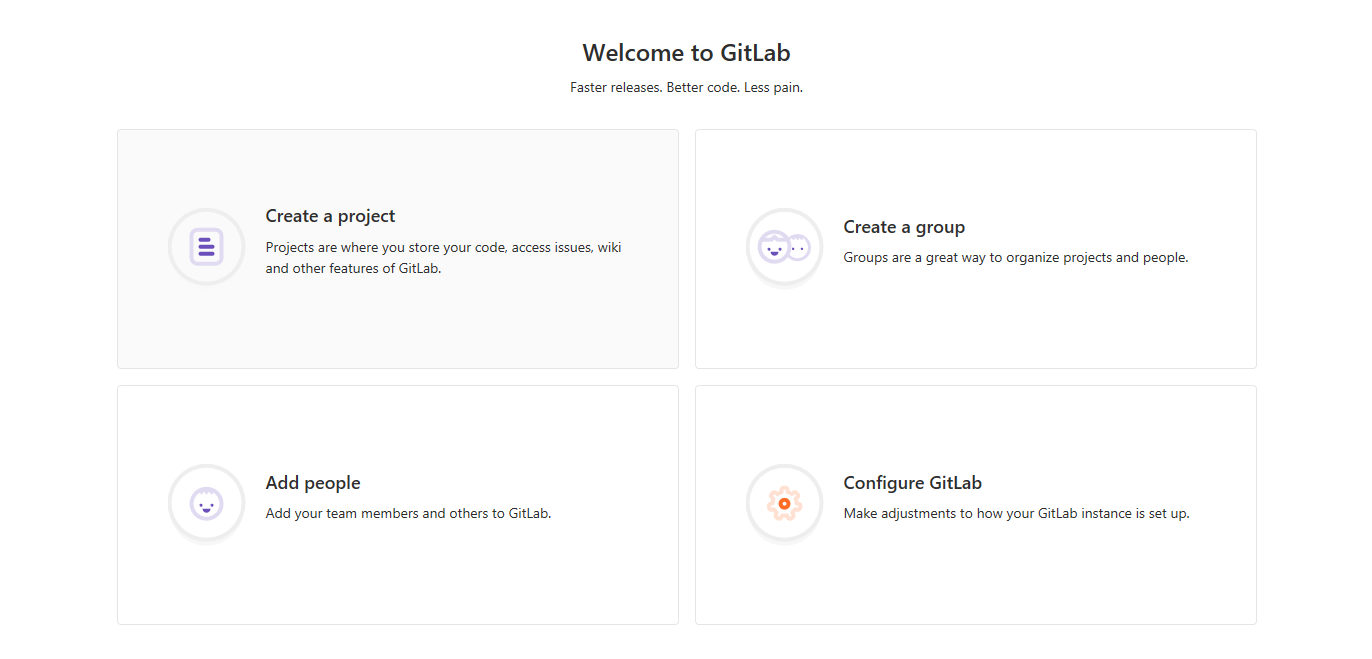This screenshot has height=659, width=1372.
Task: Click the text about organizing projects and people
Action: 1015,257
